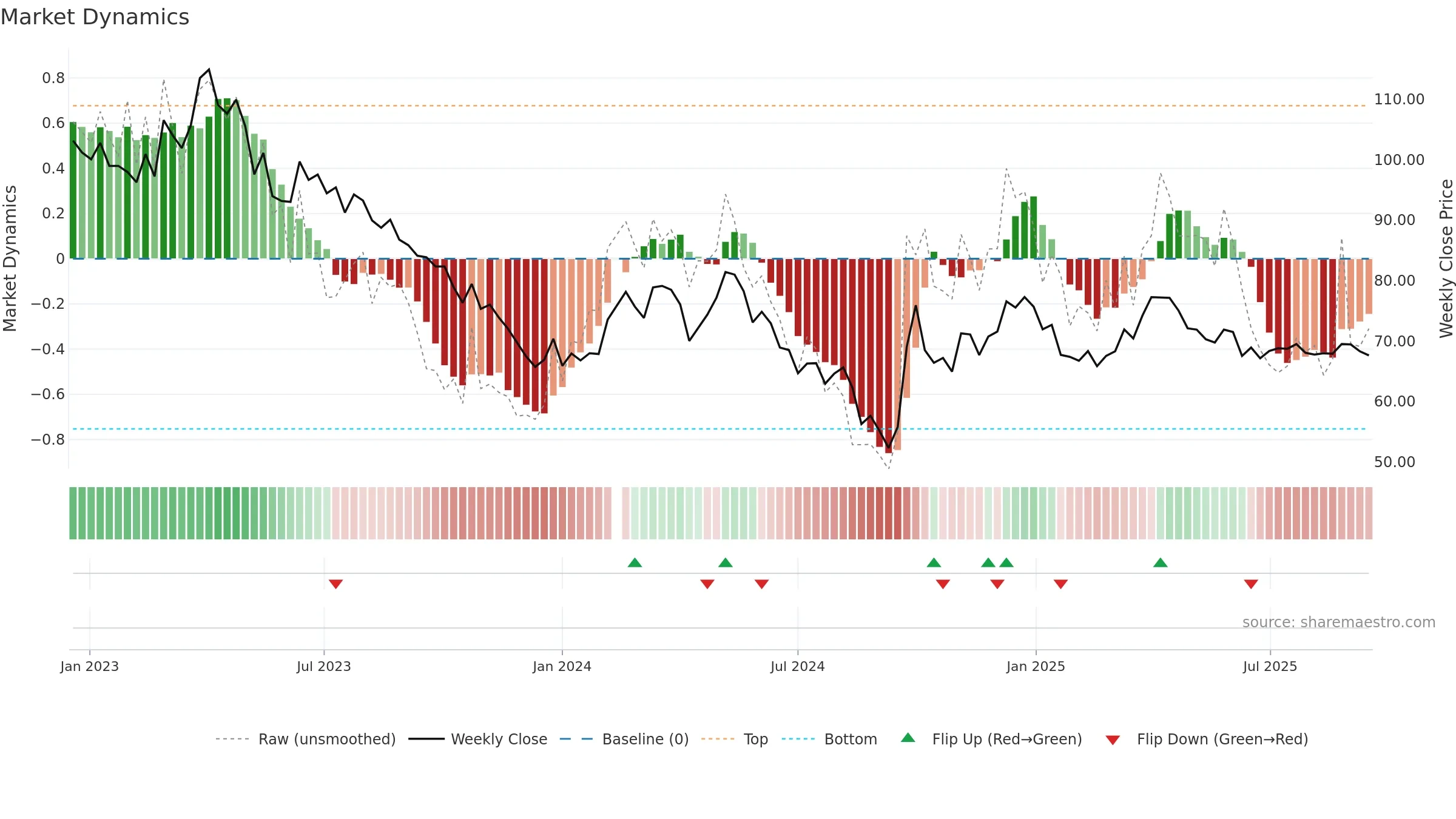Click the last flip-up marker before Jul 2025

(1161, 562)
